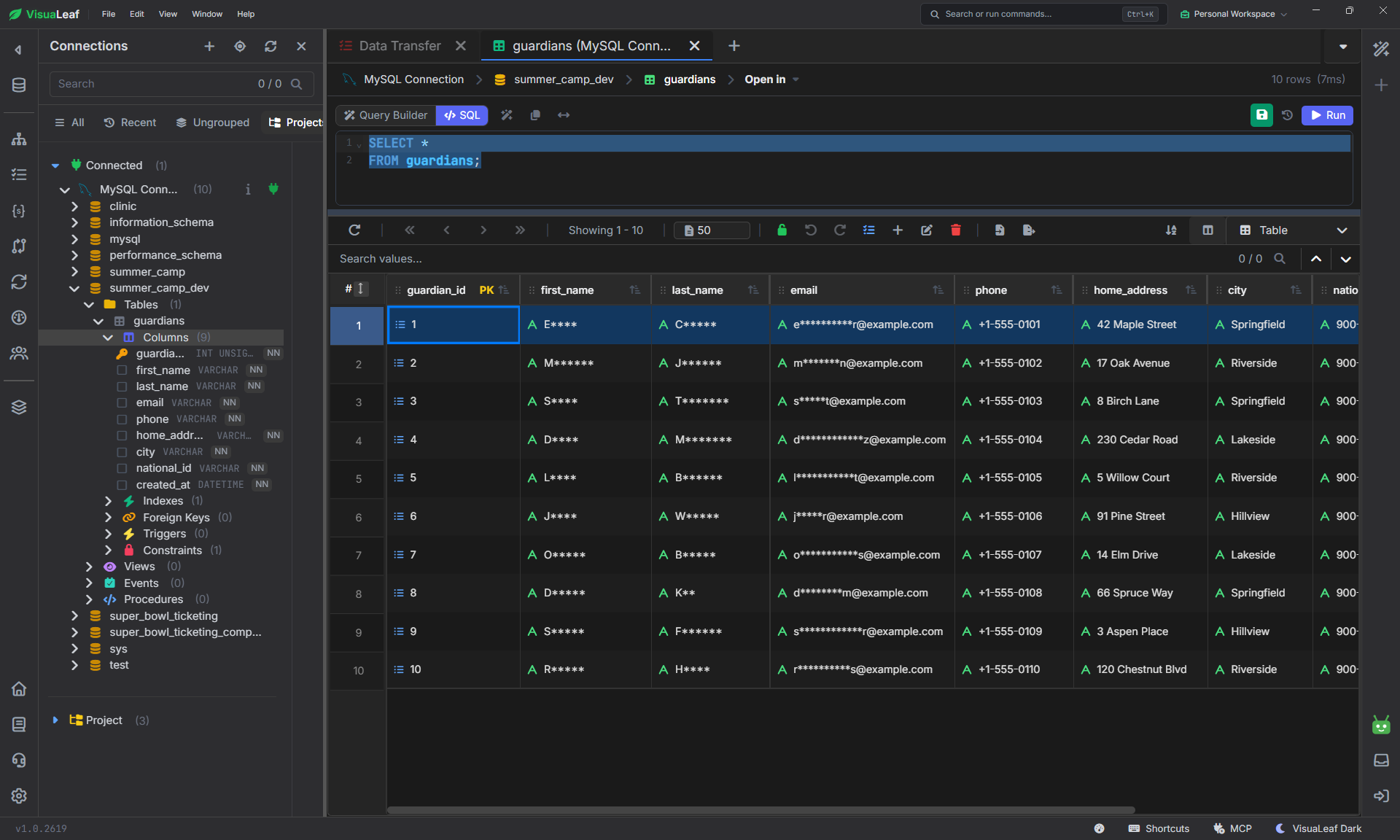Toggle the last_name column checkbox

[x=122, y=386]
